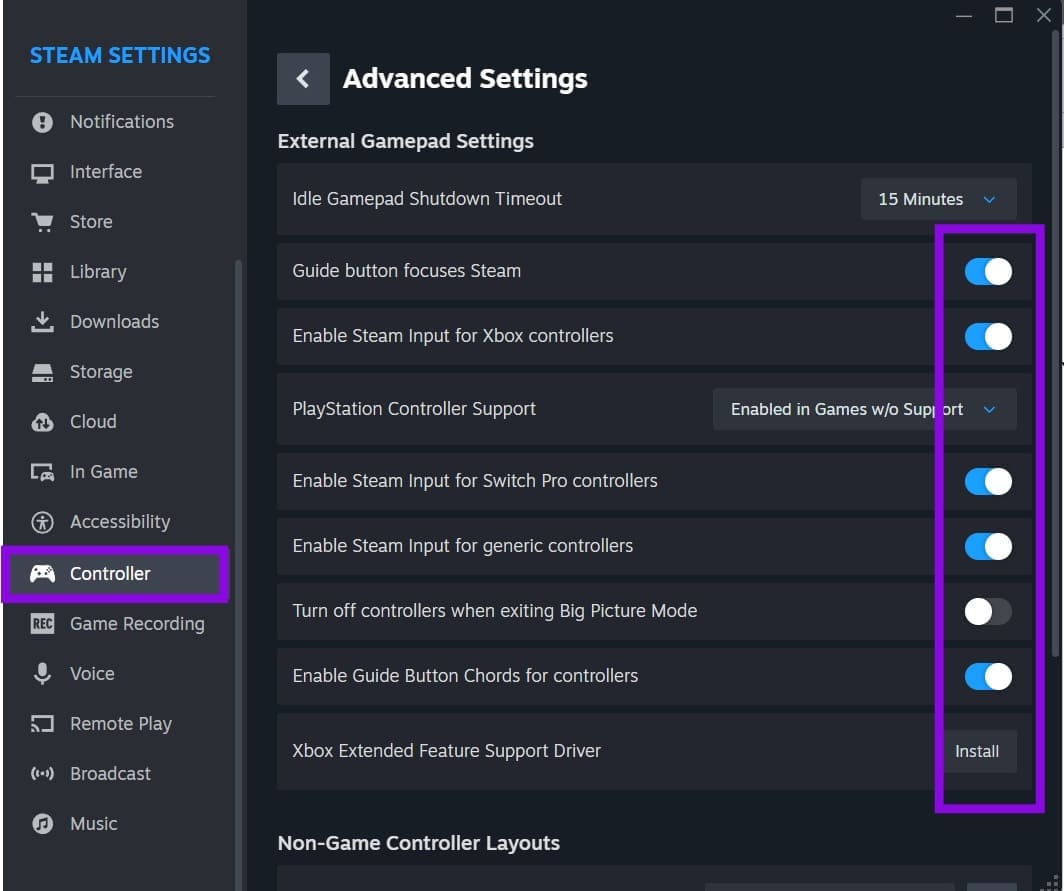Viewport: 1064px width, 891px height.
Task: Click the Accessibility person icon
Action: 42,523
